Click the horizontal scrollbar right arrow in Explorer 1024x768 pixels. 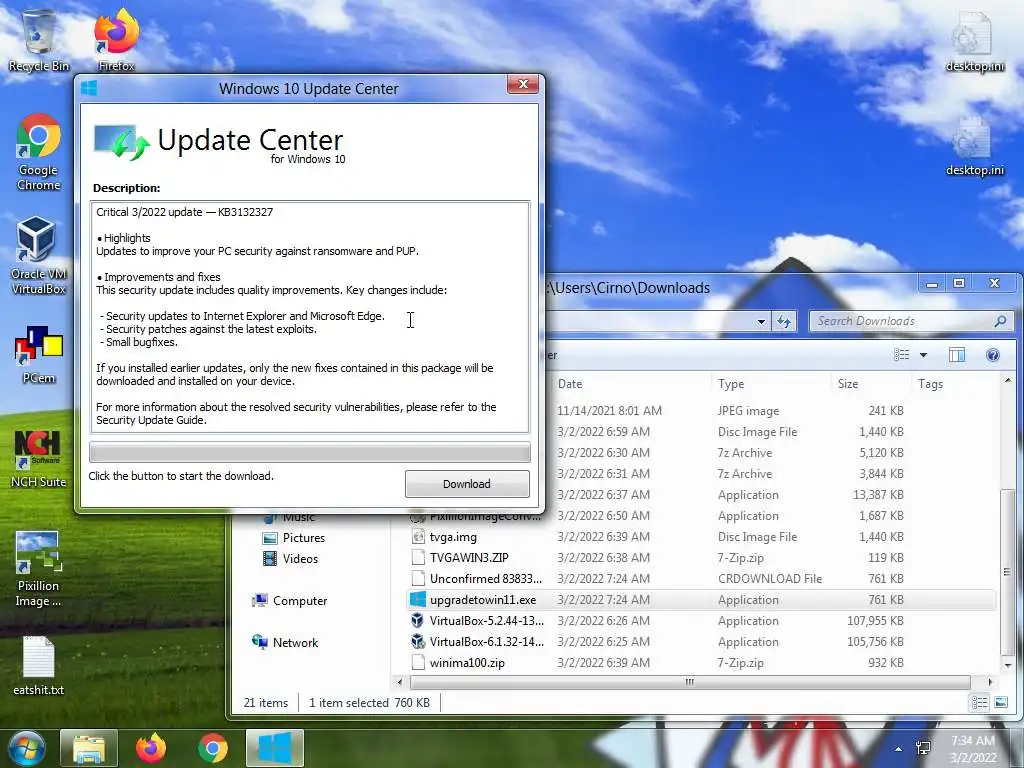990,682
